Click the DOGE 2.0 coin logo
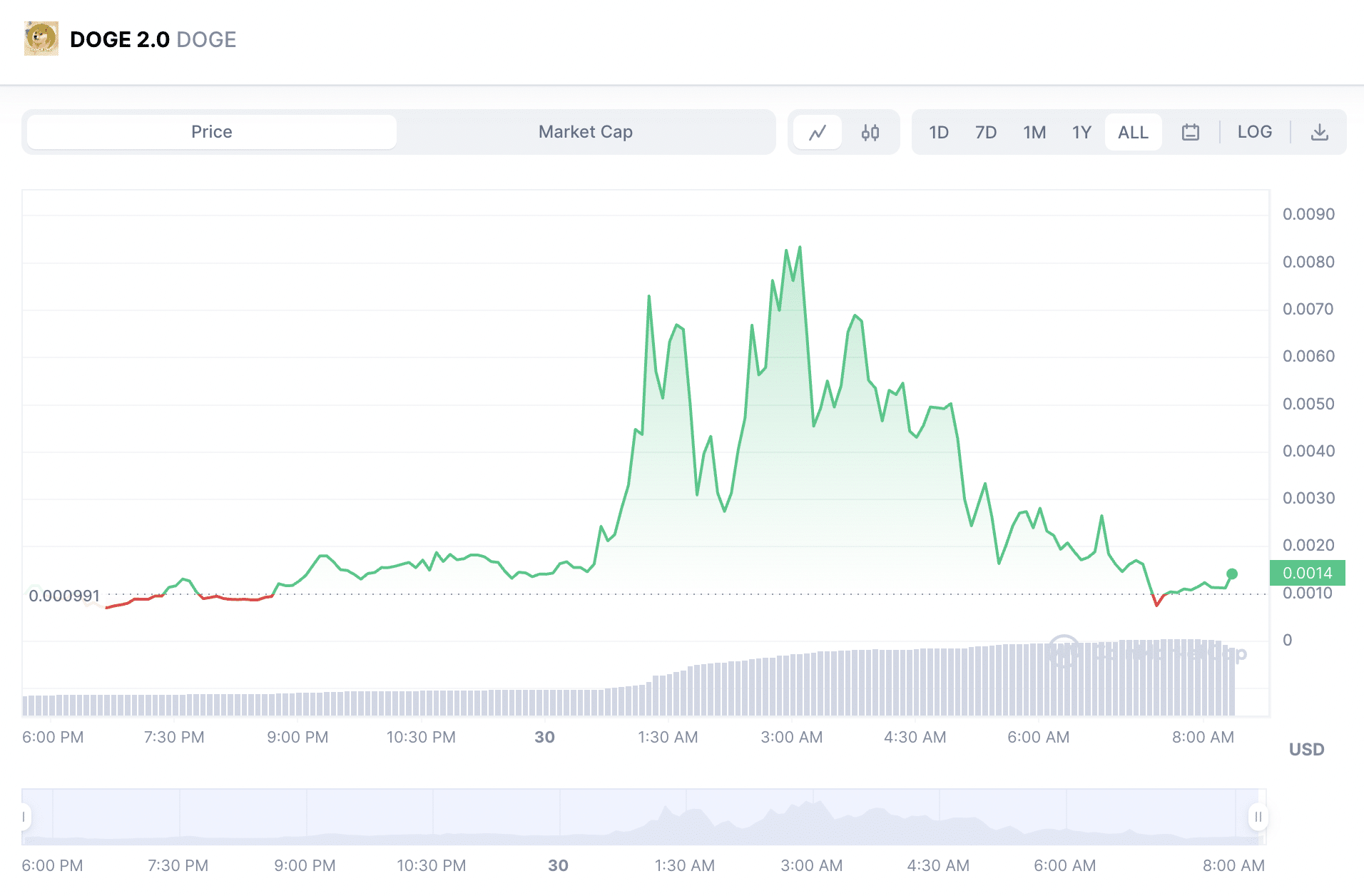Screen dimensions: 1364x896 point(41,39)
